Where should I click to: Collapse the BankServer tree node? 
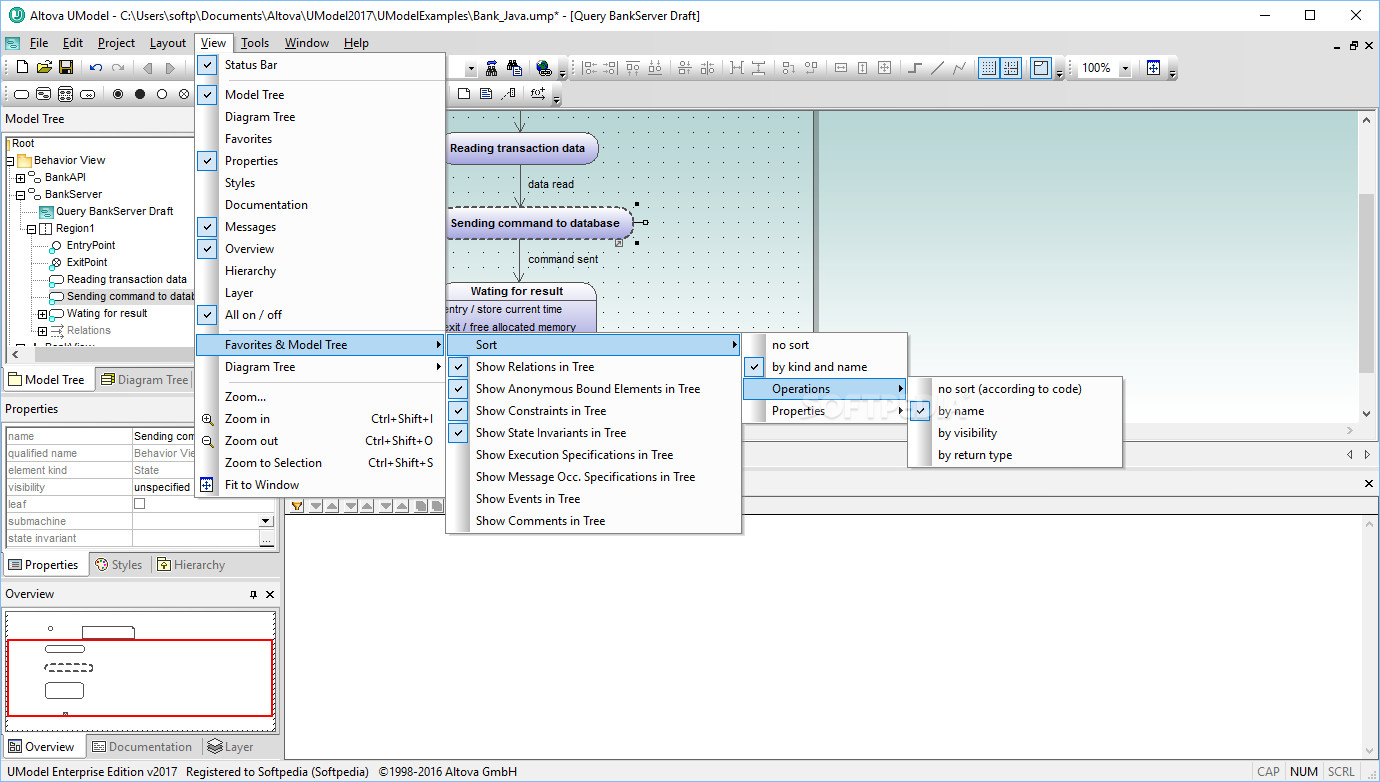click(20, 195)
